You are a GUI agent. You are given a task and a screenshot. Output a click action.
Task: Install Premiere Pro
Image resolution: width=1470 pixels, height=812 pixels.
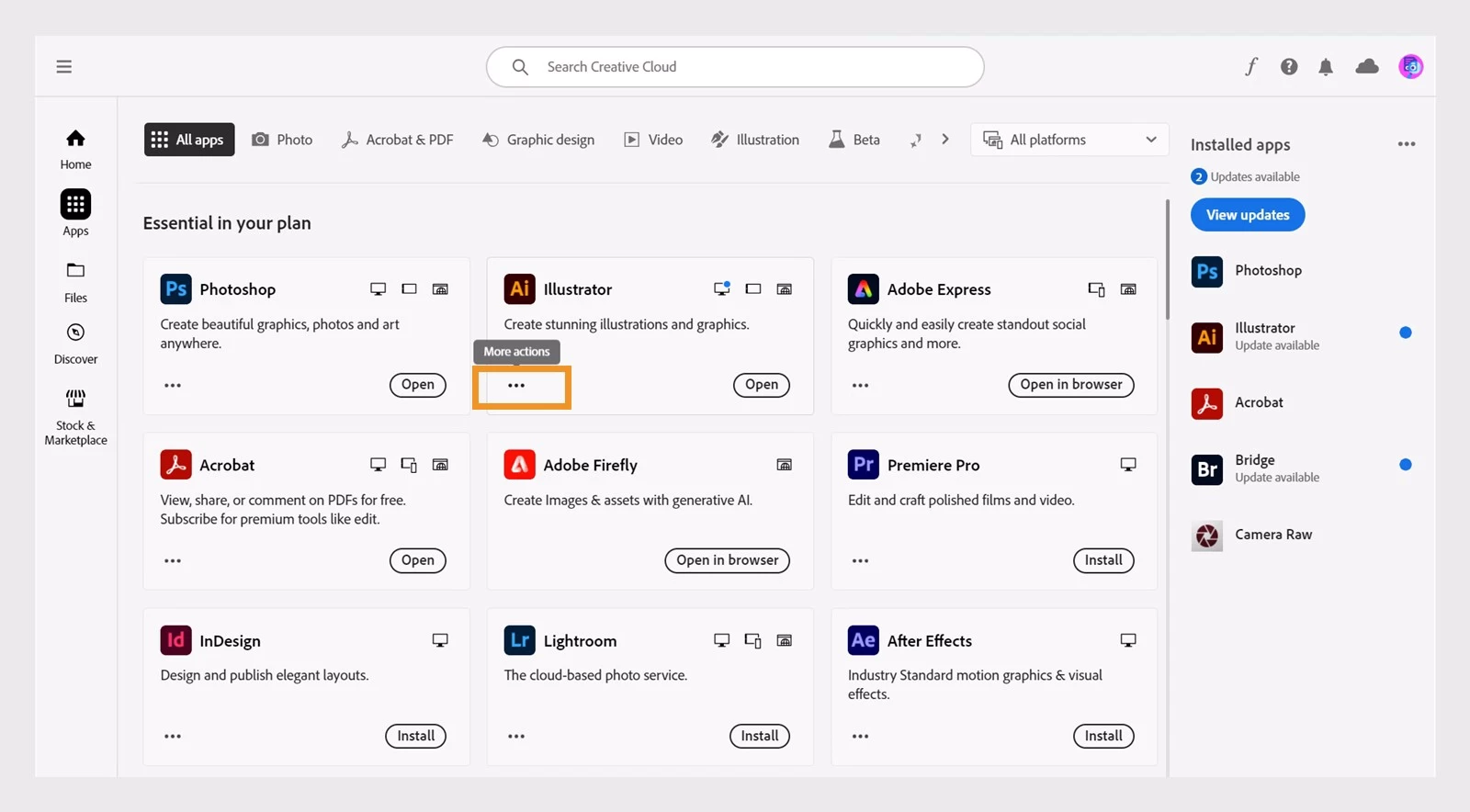[x=1103, y=560]
